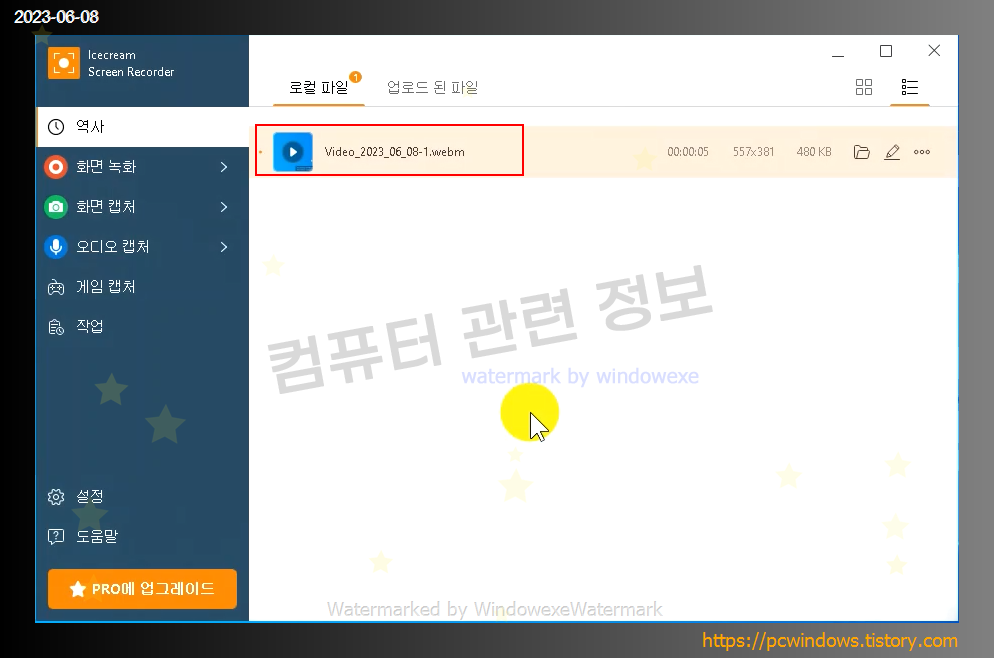Click the 게임 캡처 label
This screenshot has width=994, height=658.
point(106,287)
